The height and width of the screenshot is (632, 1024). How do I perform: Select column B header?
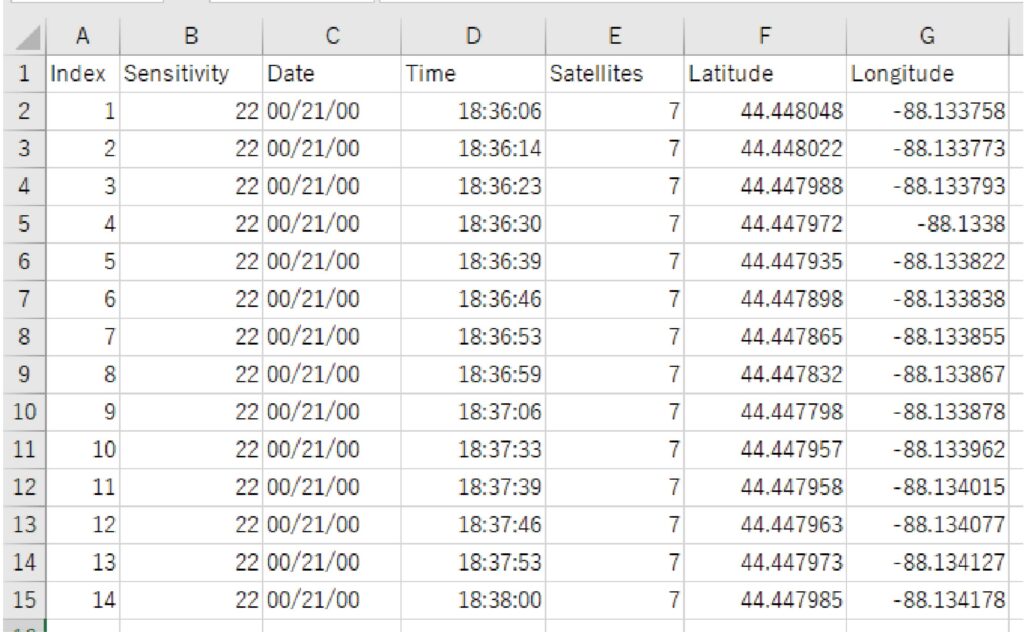pos(191,36)
